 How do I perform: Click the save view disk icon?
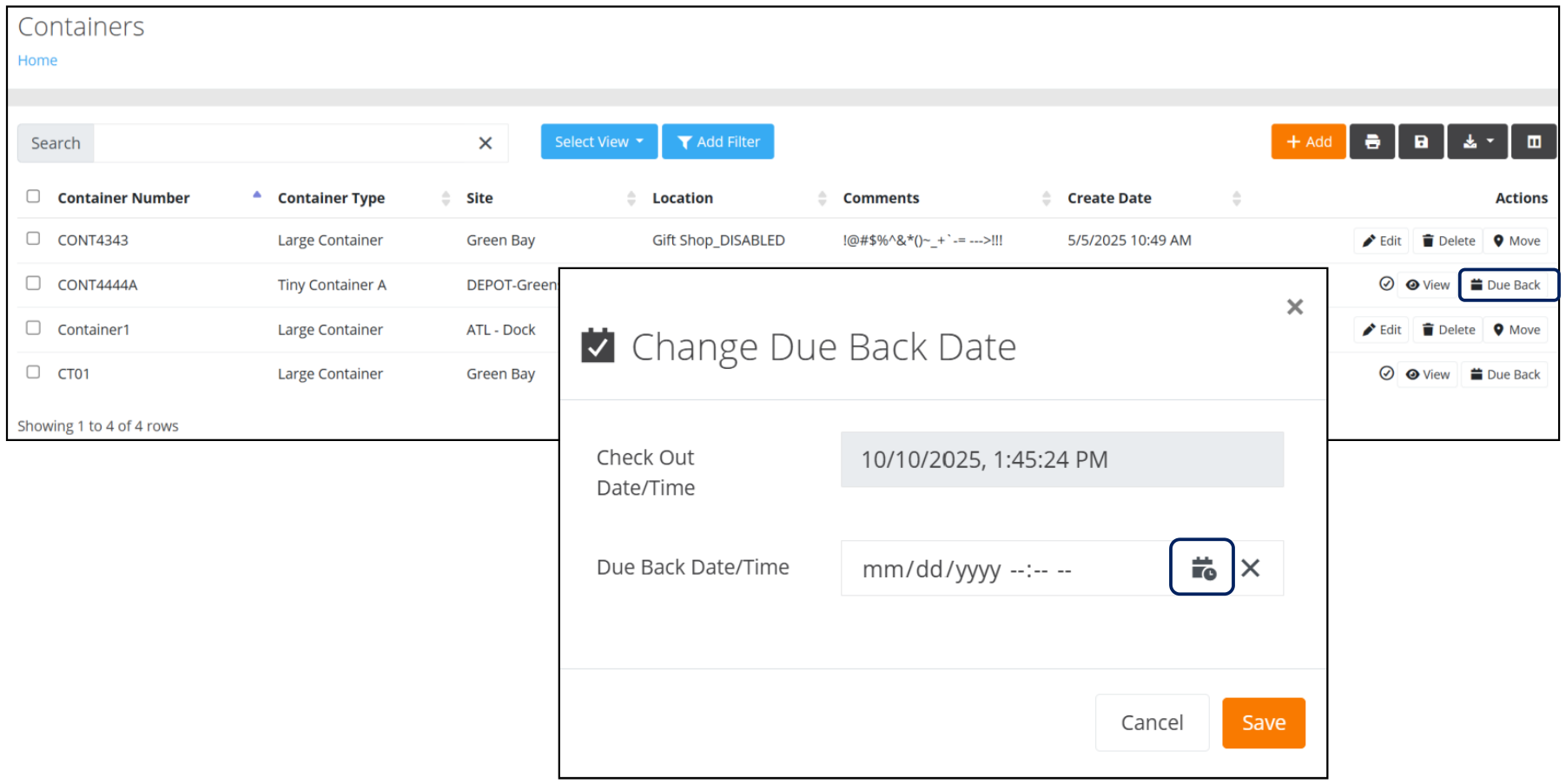[1421, 142]
